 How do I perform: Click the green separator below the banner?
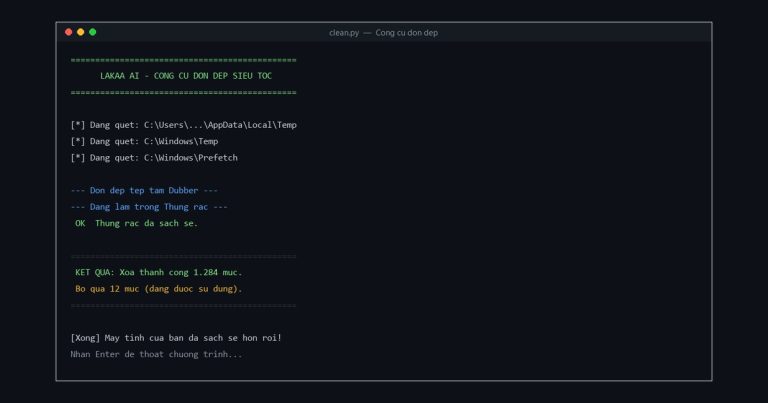tap(184, 93)
